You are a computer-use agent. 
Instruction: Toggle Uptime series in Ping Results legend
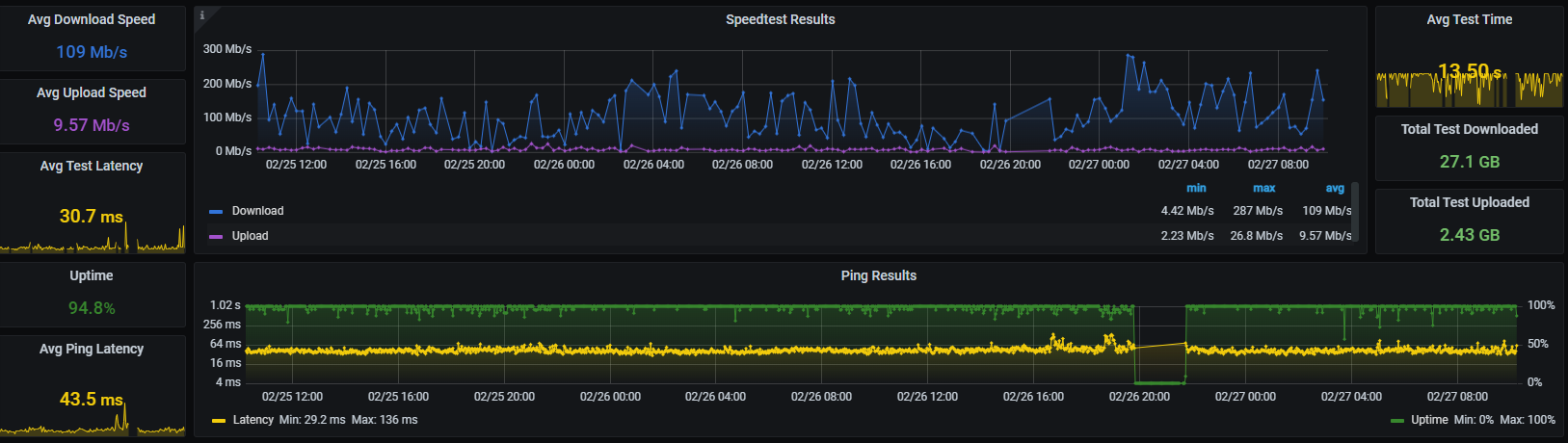click(1429, 420)
